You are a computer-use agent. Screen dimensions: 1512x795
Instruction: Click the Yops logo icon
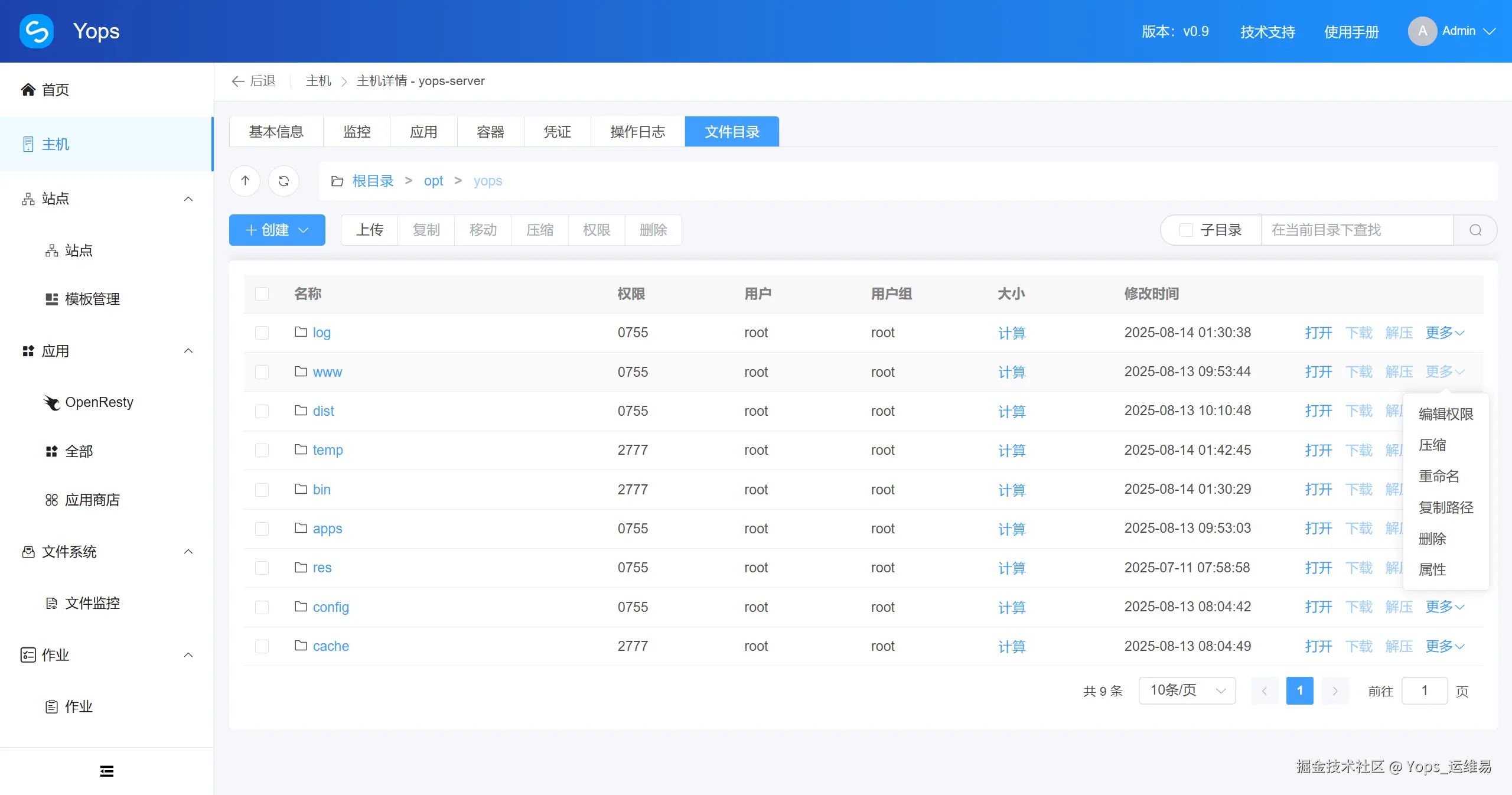tap(37, 31)
